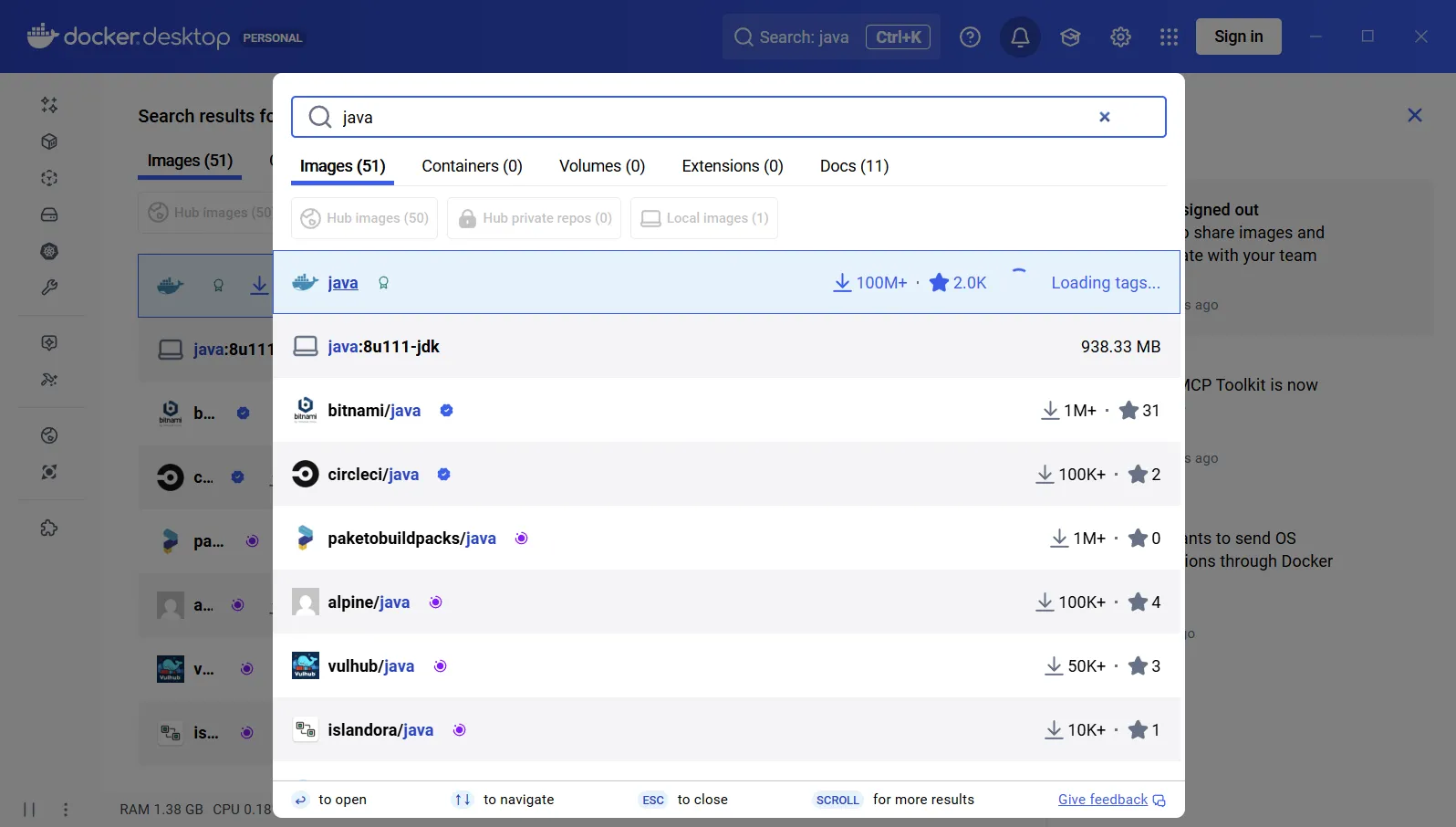Toggle the Local images (1) filter
1456x827 pixels.
(703, 218)
